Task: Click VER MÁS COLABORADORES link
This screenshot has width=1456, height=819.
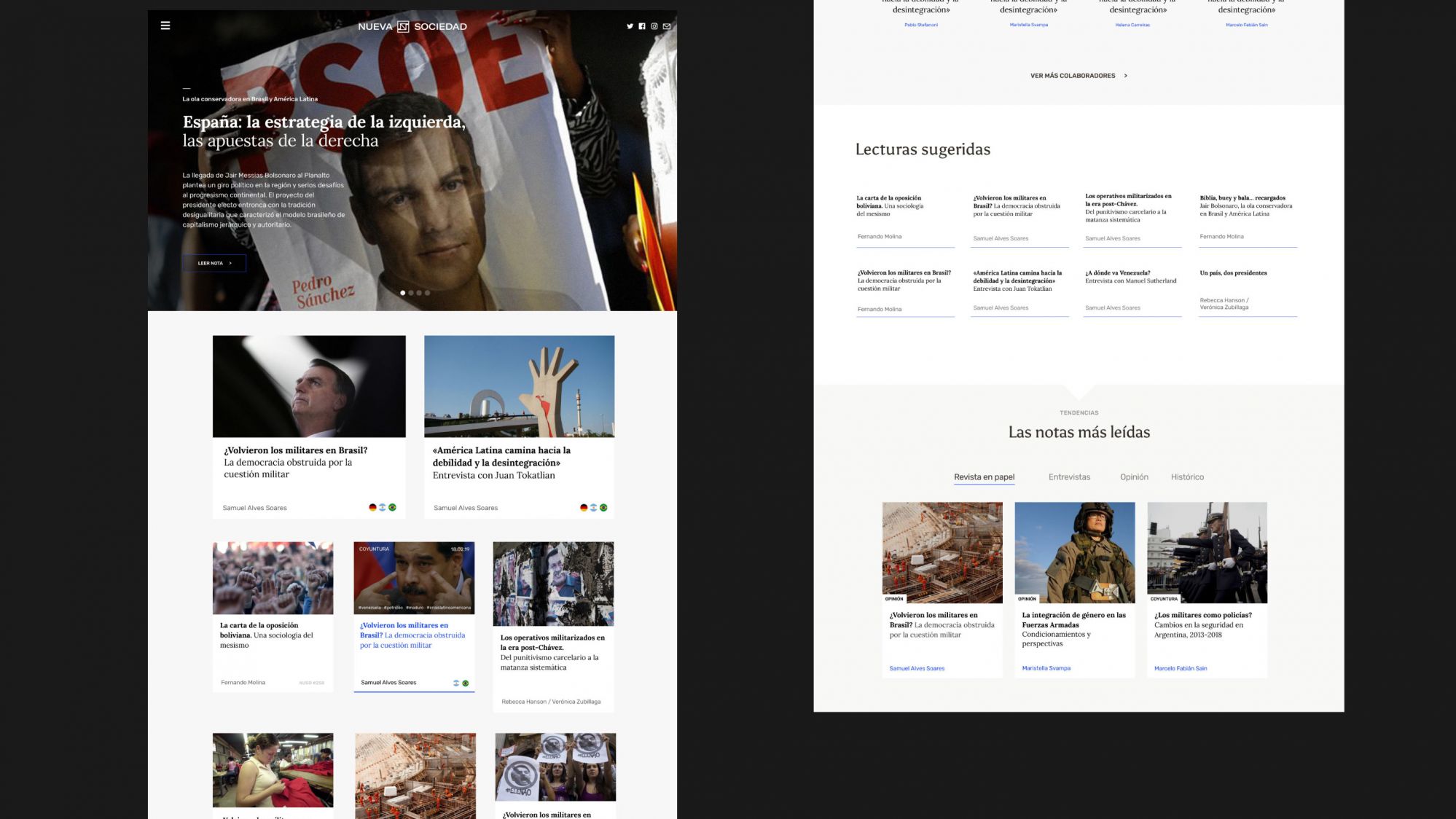Action: [1079, 76]
